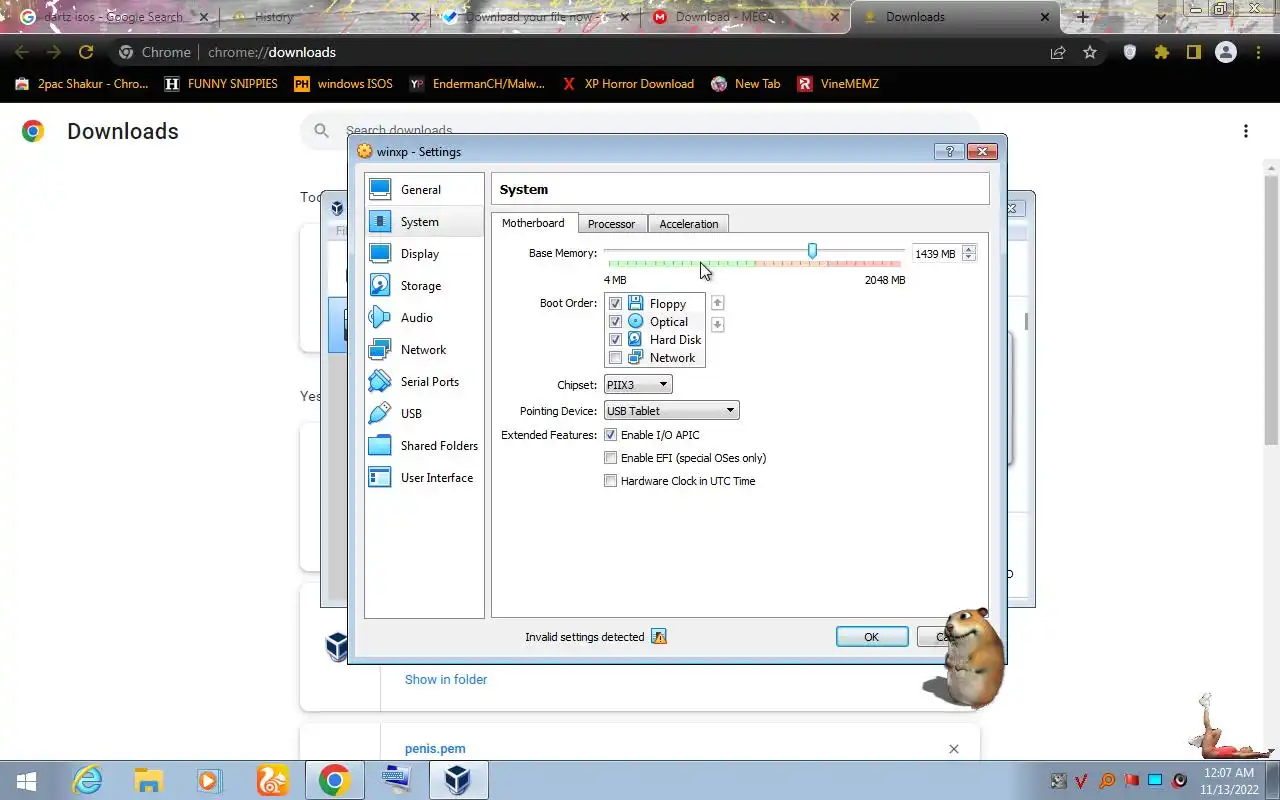Open Chrome share page icon
The image size is (1280, 800).
click(1058, 52)
